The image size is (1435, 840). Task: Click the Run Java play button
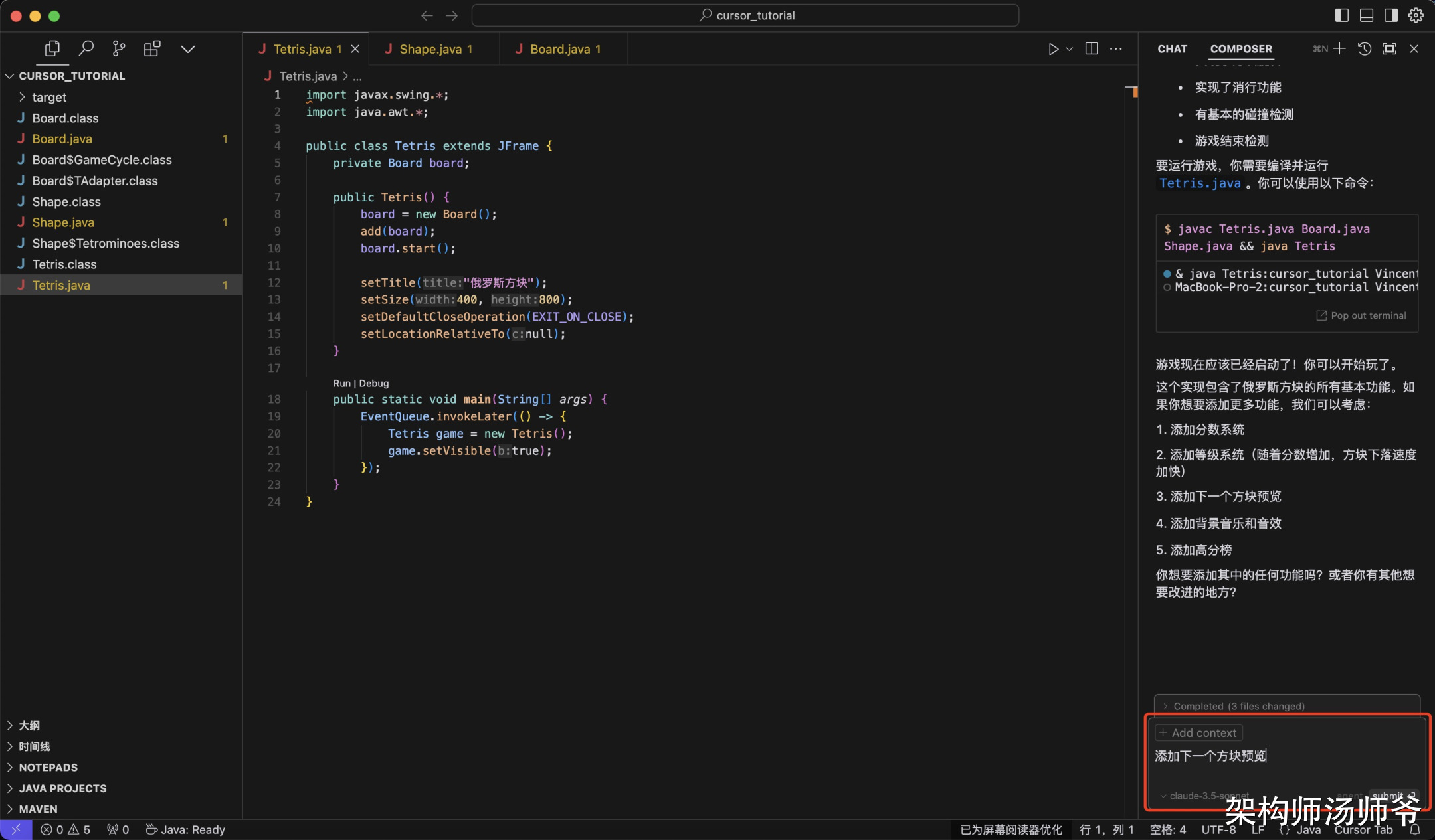pos(1053,49)
